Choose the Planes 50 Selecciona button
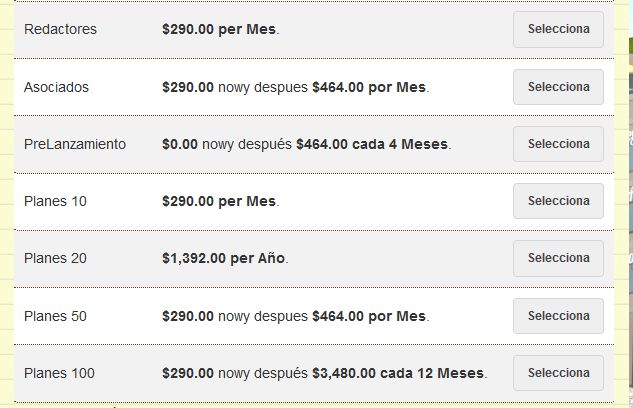This screenshot has width=633, height=408. pyautogui.click(x=558, y=316)
